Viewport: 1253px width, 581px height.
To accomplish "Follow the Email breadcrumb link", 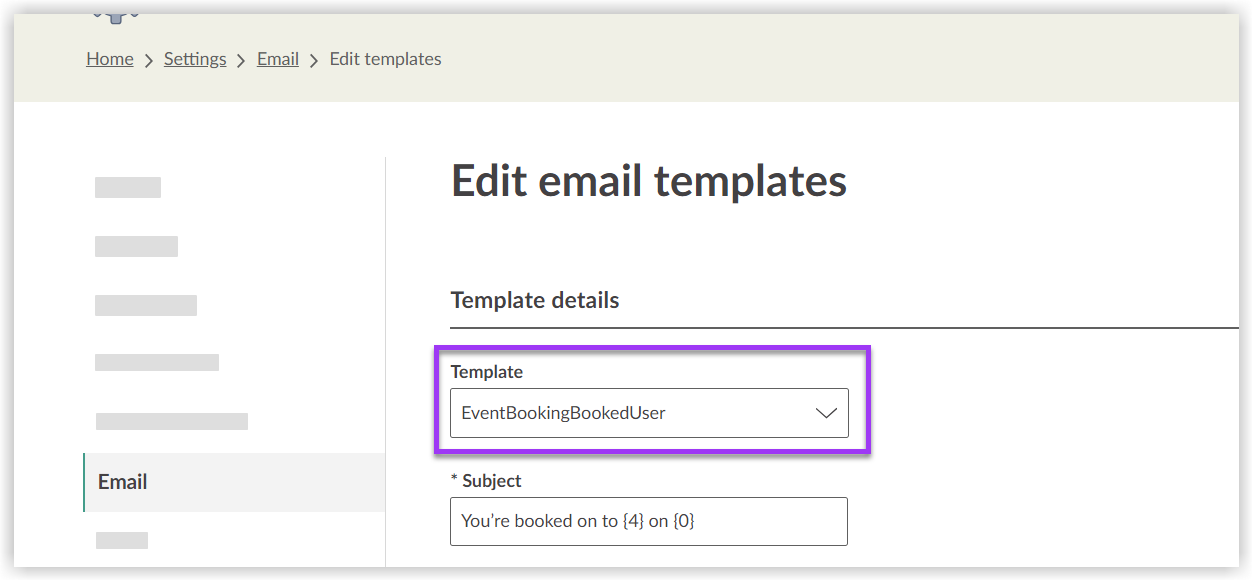I will 277,59.
